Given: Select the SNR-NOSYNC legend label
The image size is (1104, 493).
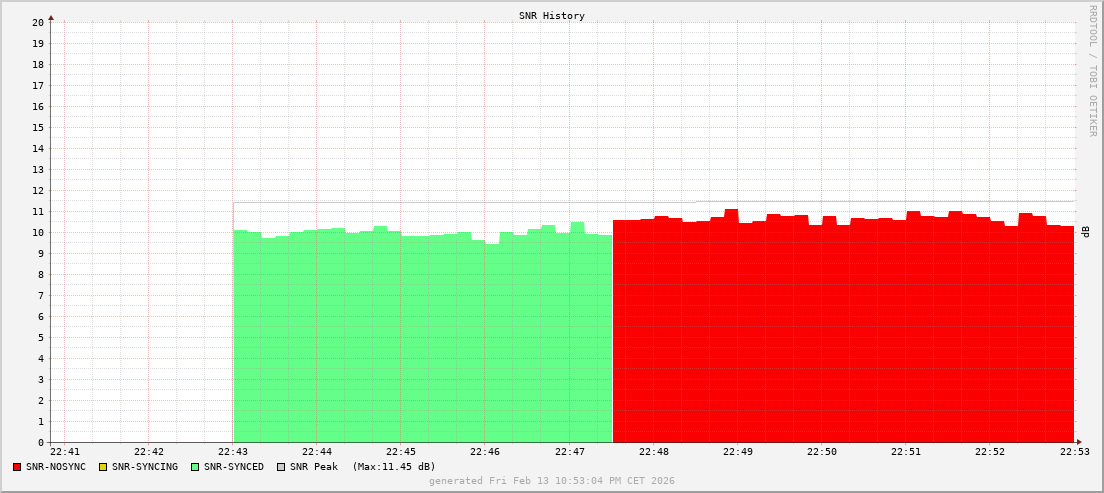Looking at the screenshot, I should pos(56,467).
